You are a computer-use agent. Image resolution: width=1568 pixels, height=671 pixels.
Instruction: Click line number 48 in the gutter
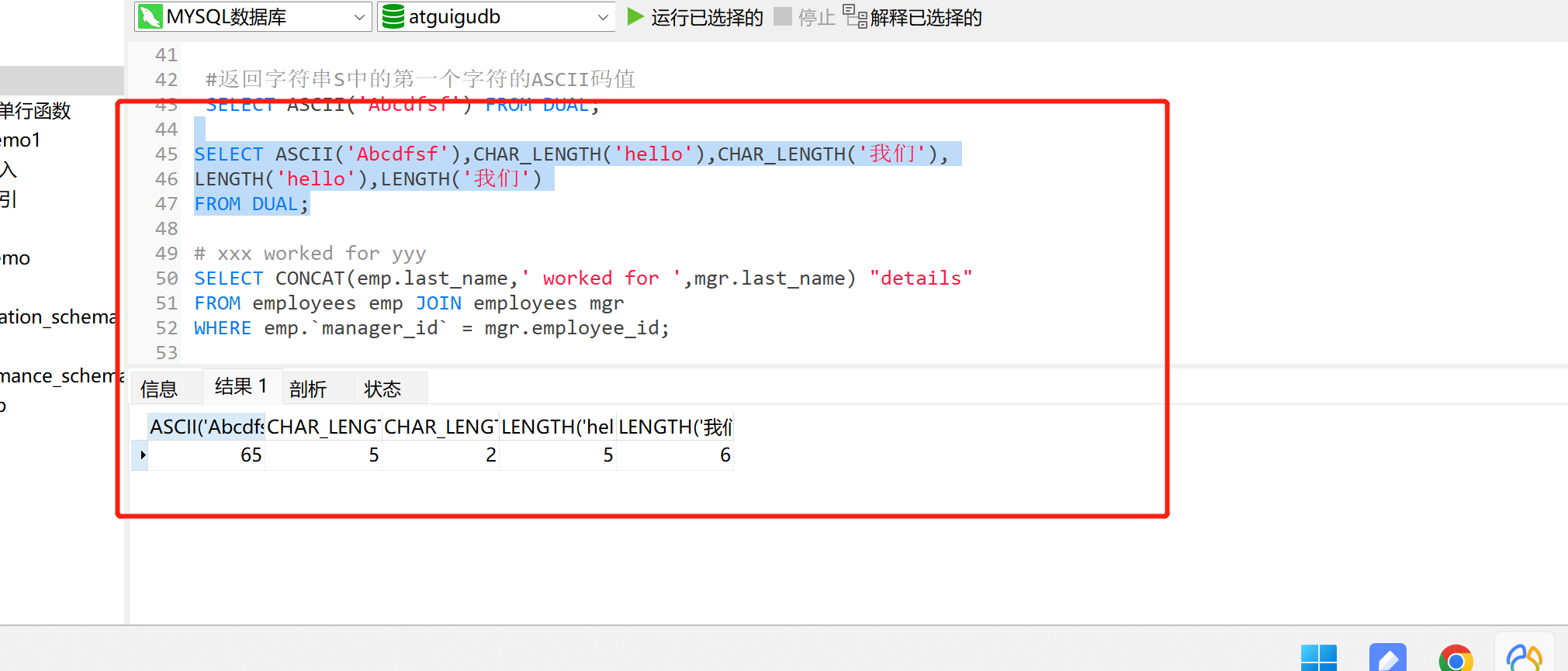[166, 229]
